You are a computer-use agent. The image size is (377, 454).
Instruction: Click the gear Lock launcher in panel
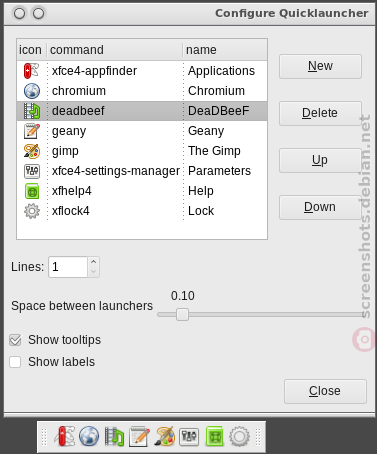(239, 436)
